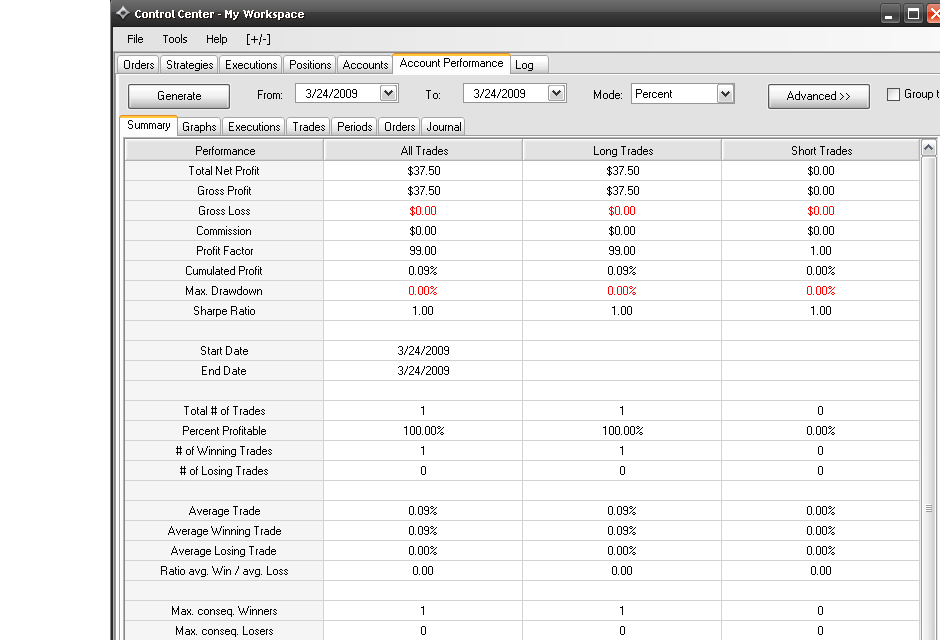Switch to the Journal sub-tab
Image resolution: width=940 pixels, height=640 pixels.
click(444, 126)
